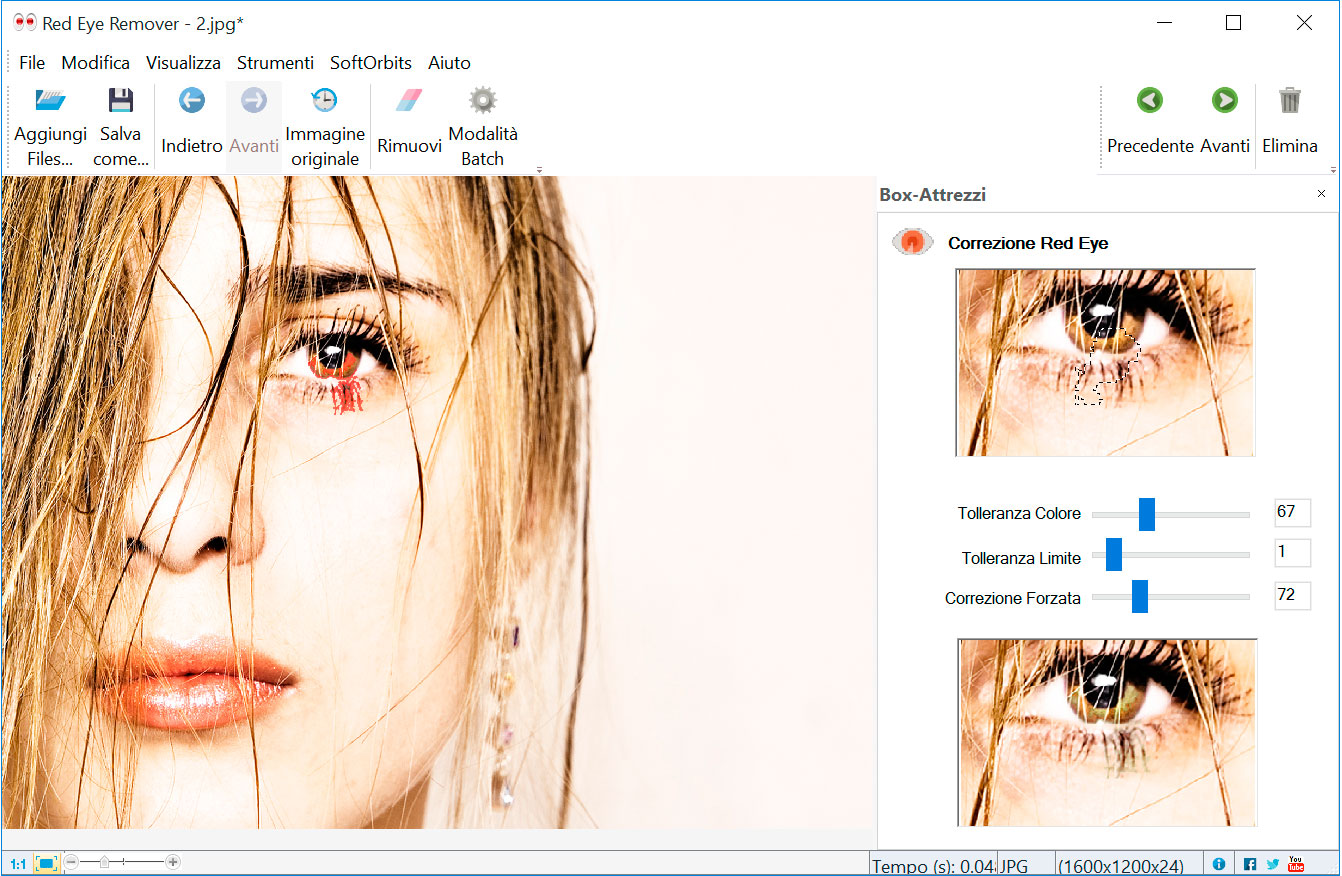Open the info icon in status bar
Screen dimensions: 1342x876
pos(1218,864)
